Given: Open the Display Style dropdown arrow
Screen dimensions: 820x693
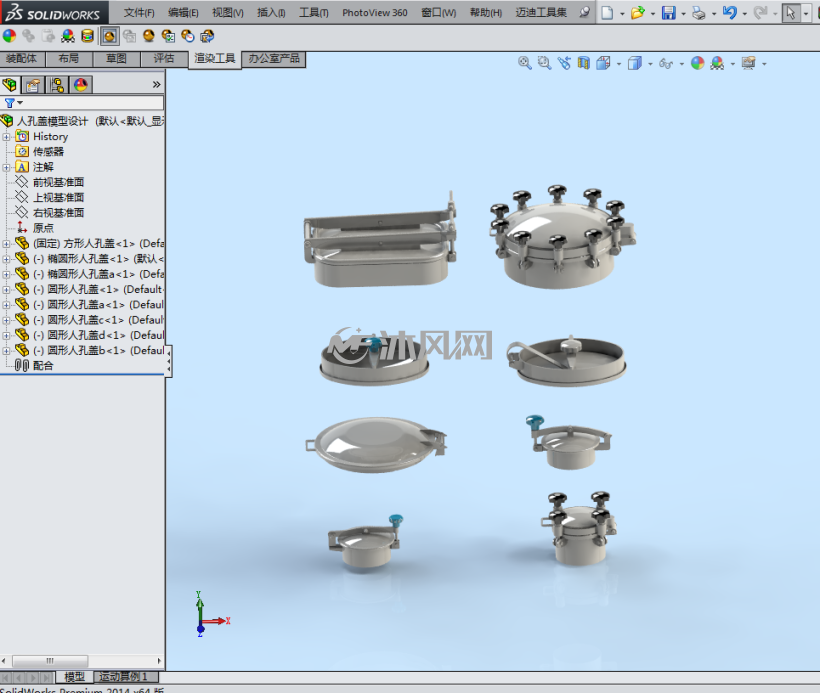Looking at the screenshot, I should 650,64.
